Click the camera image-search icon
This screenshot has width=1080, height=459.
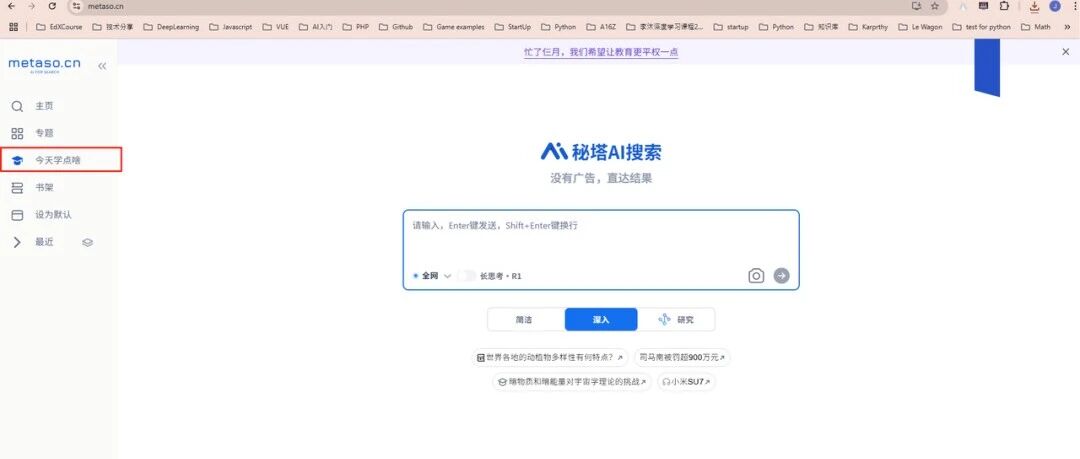tap(756, 276)
